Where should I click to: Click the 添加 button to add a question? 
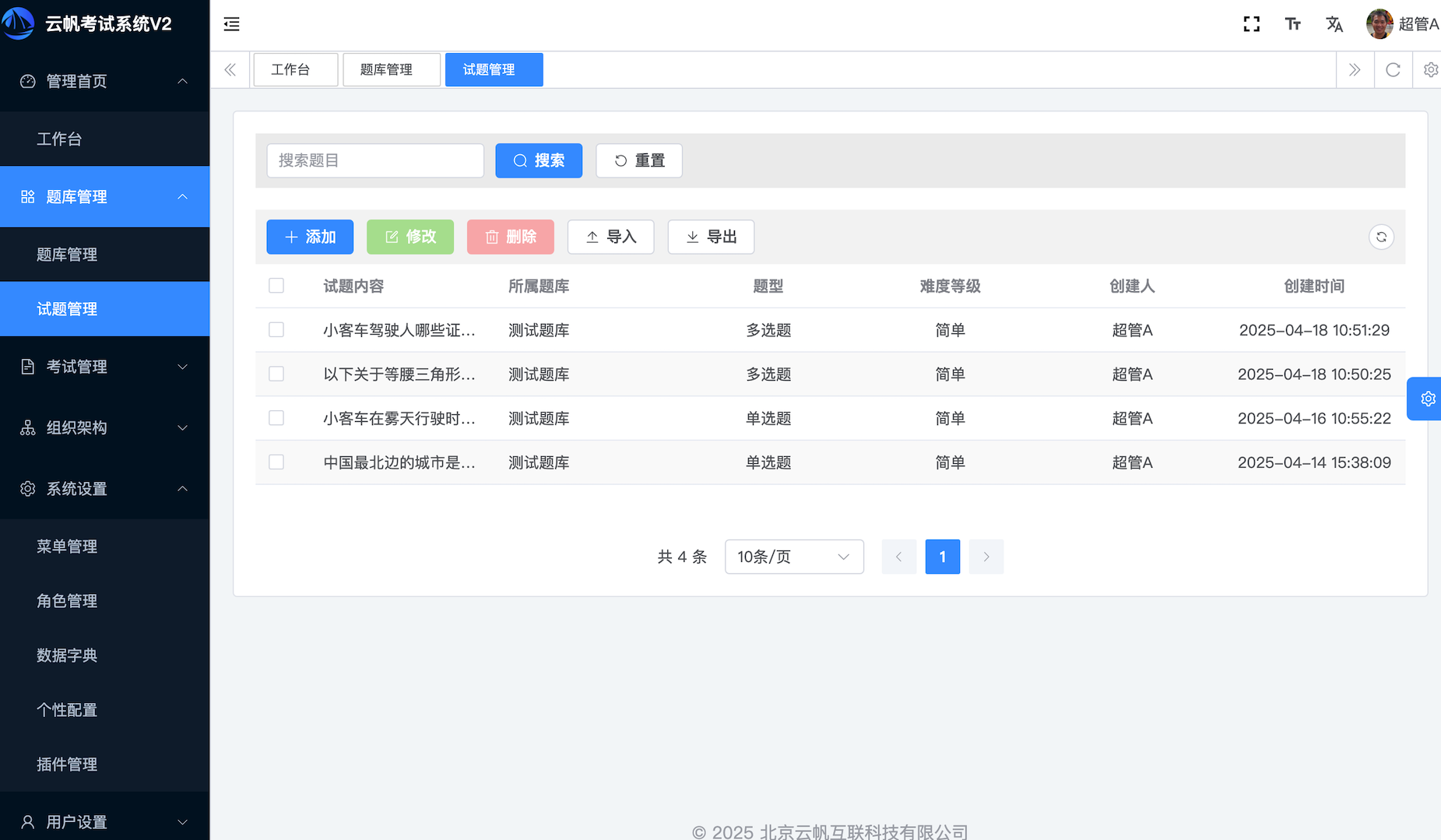tap(310, 237)
